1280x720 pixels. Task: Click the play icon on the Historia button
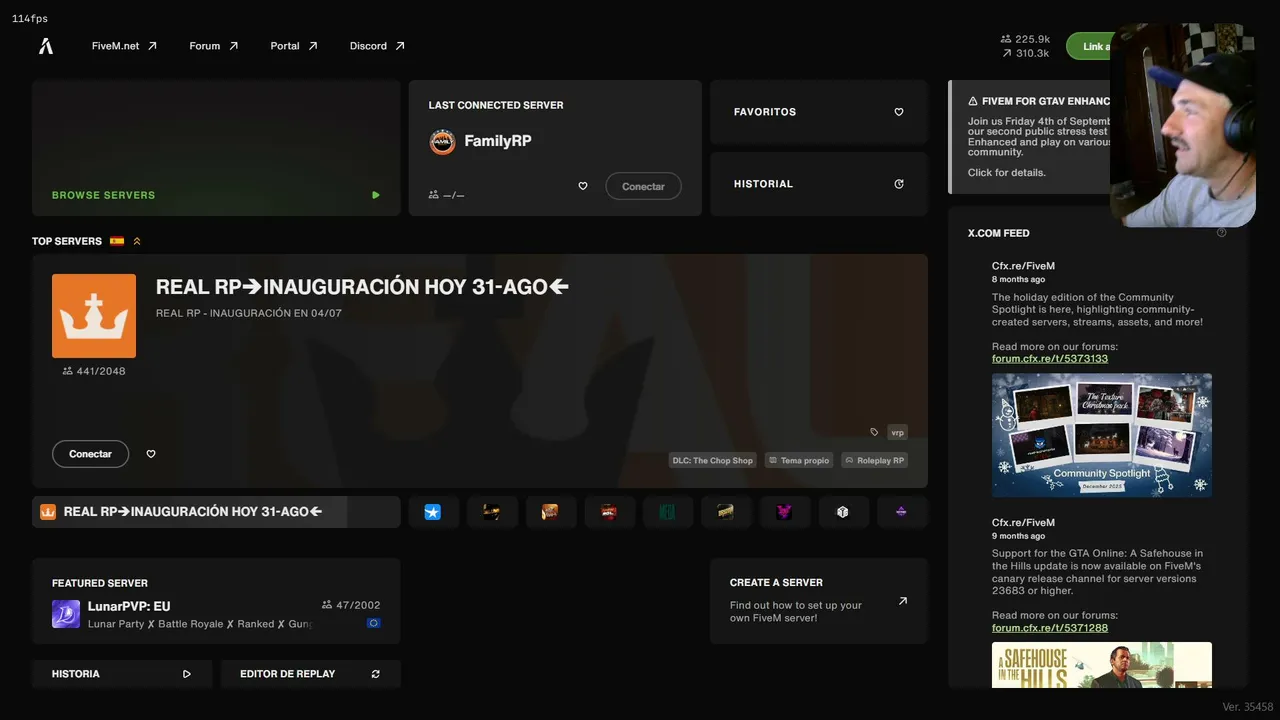point(187,674)
